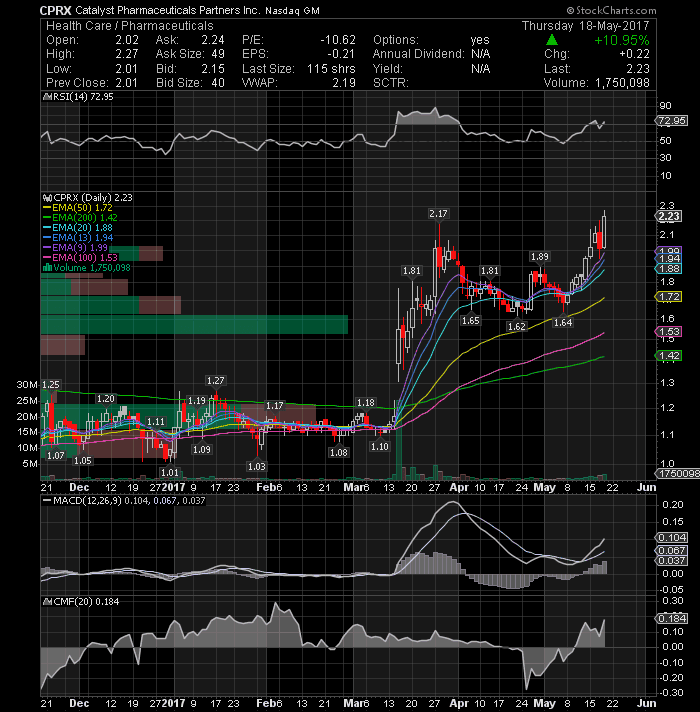This screenshot has height=712, width=700.
Task: Click the 0.037 MACD histogram axis tag
Action: (x=671, y=560)
